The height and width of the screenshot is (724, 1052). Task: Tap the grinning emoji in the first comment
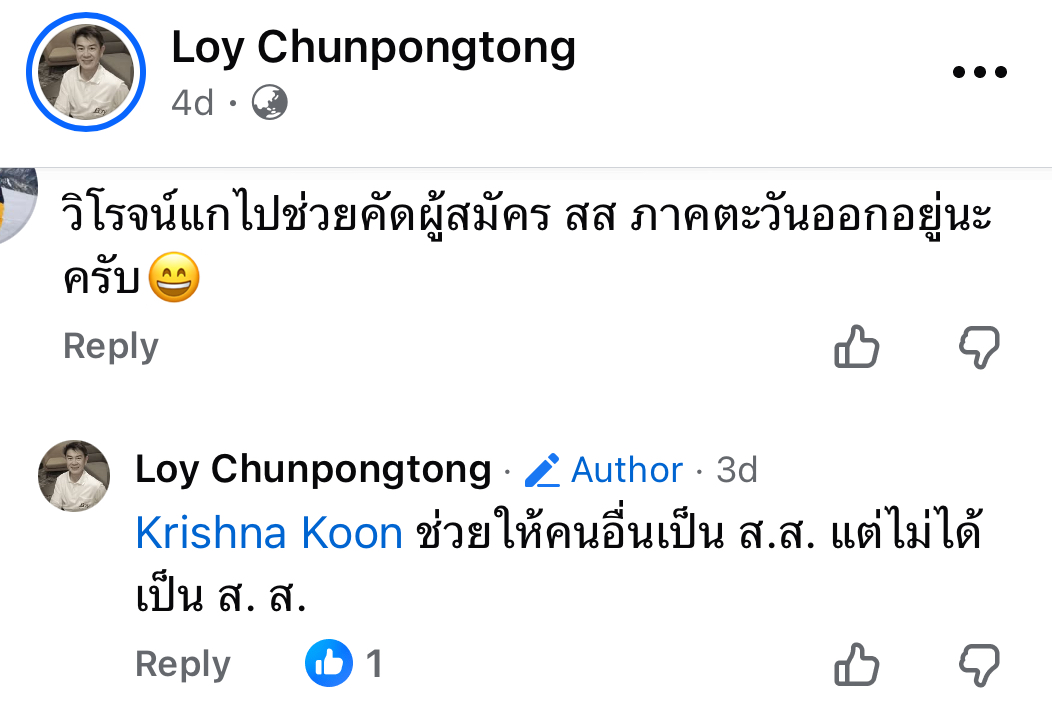173,280
